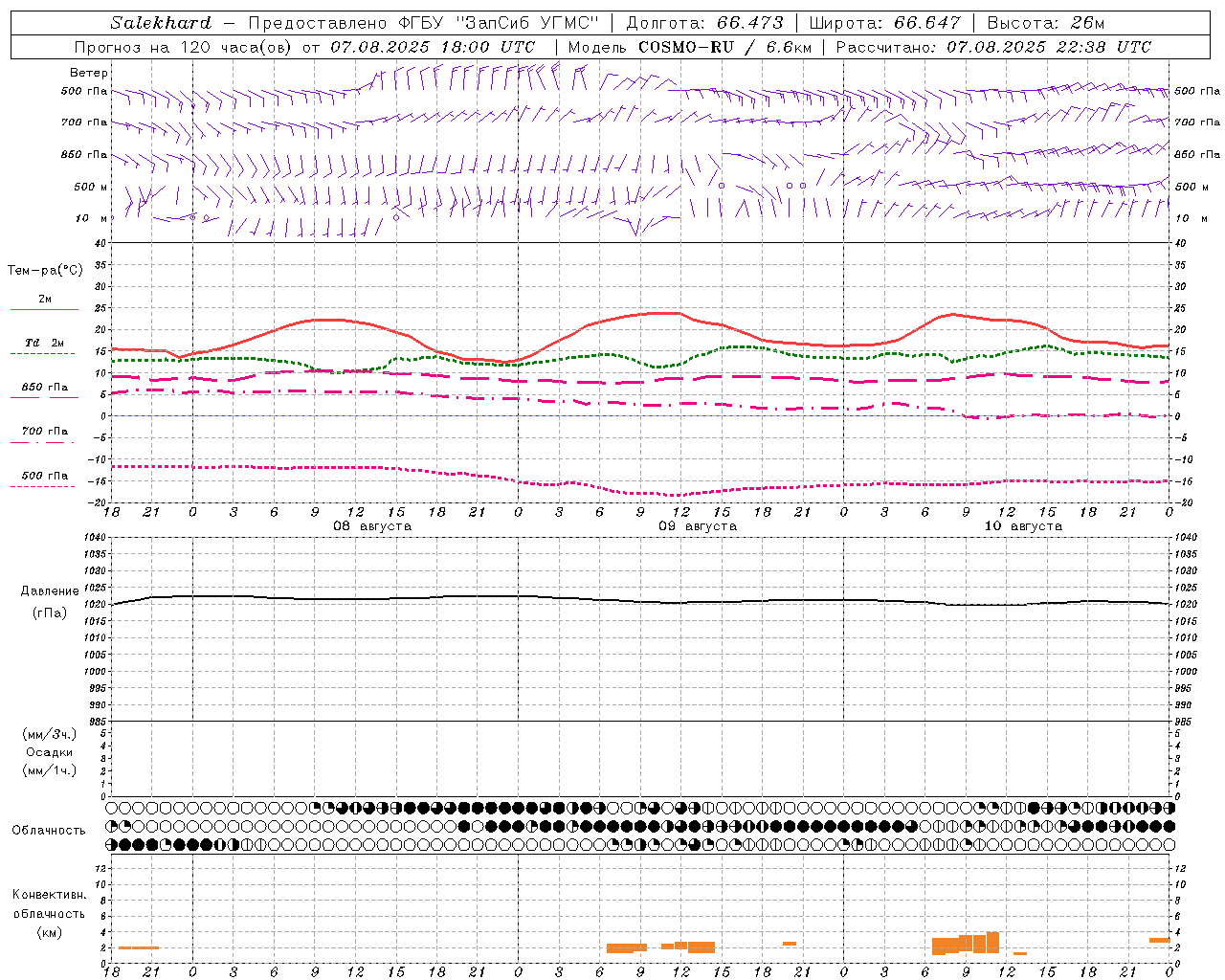Click the forecast start time 07.08.2025 18:00 UTC

coord(433,47)
